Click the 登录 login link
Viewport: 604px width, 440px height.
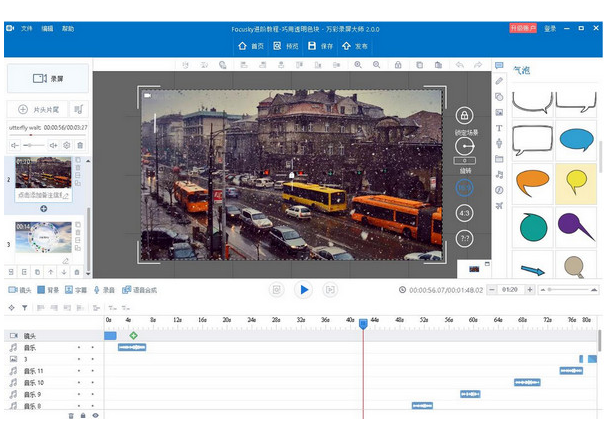click(550, 29)
